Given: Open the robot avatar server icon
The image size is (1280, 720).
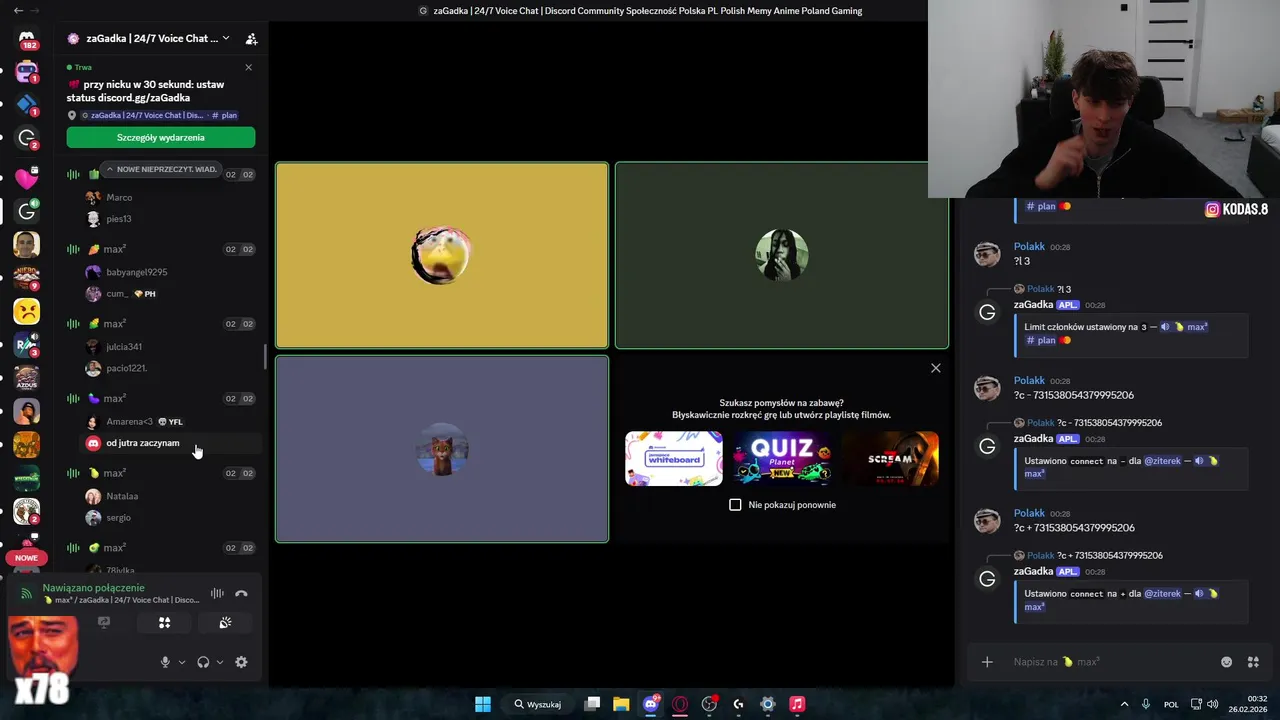Looking at the screenshot, I should (27, 72).
